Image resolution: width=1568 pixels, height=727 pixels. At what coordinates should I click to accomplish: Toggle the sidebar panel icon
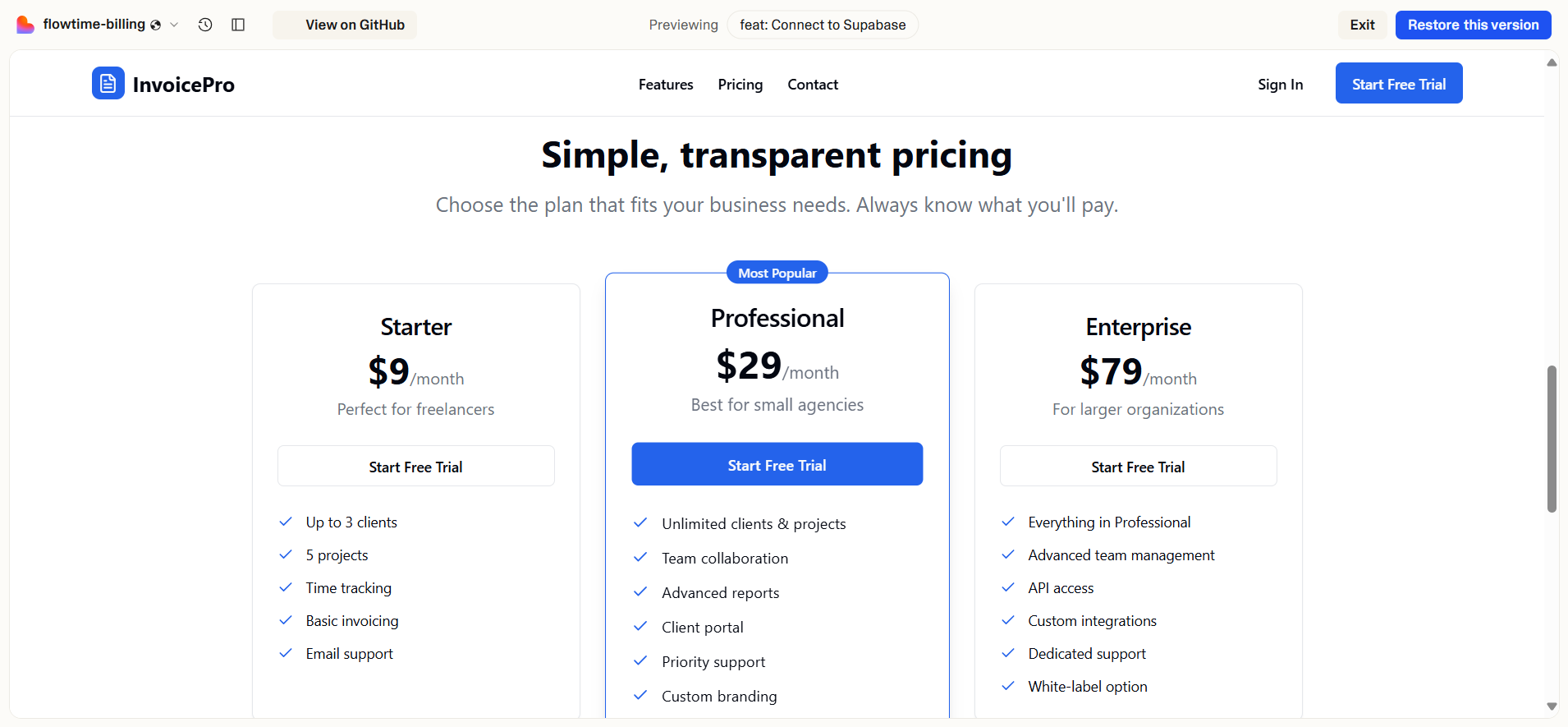238,25
